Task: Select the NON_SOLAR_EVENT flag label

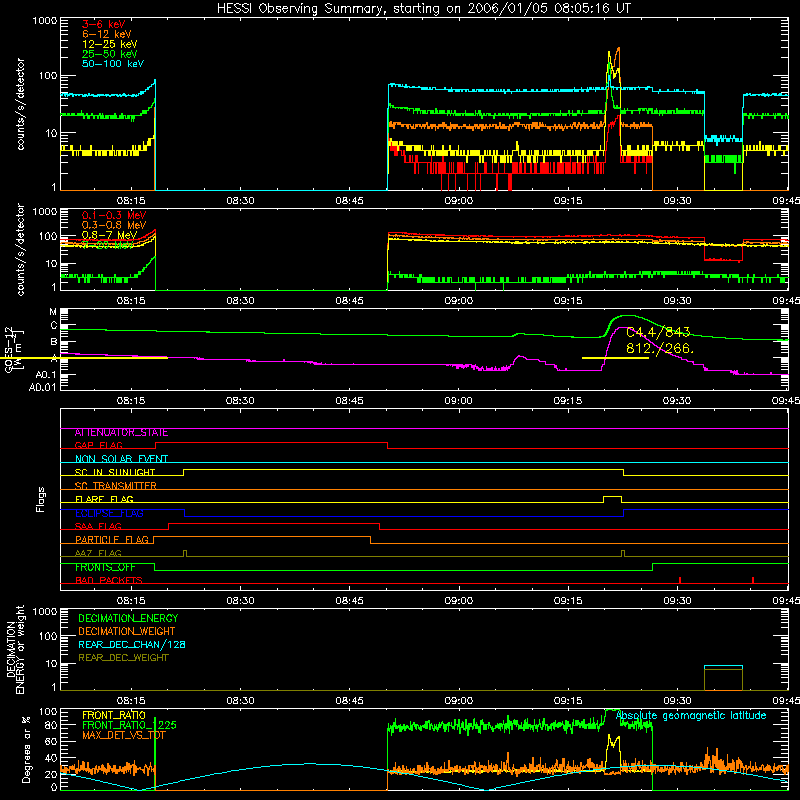Action: coord(121,459)
